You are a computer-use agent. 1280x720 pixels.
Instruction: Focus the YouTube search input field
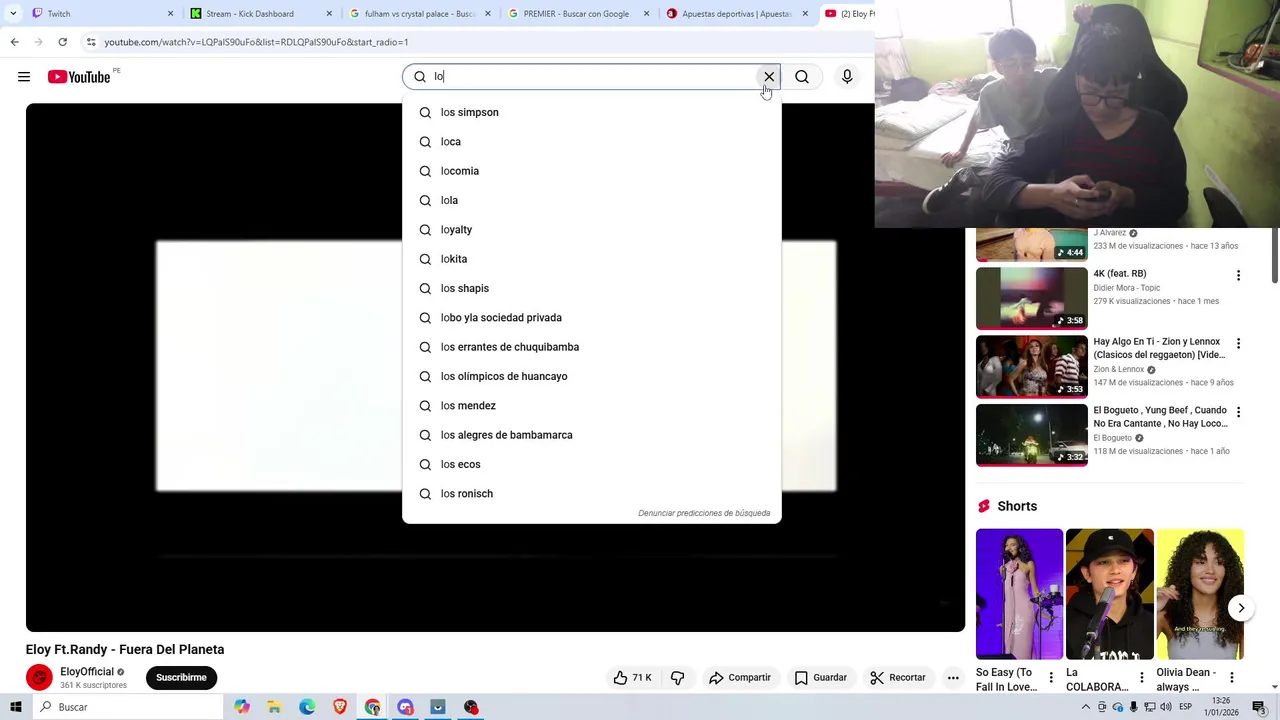(593, 77)
